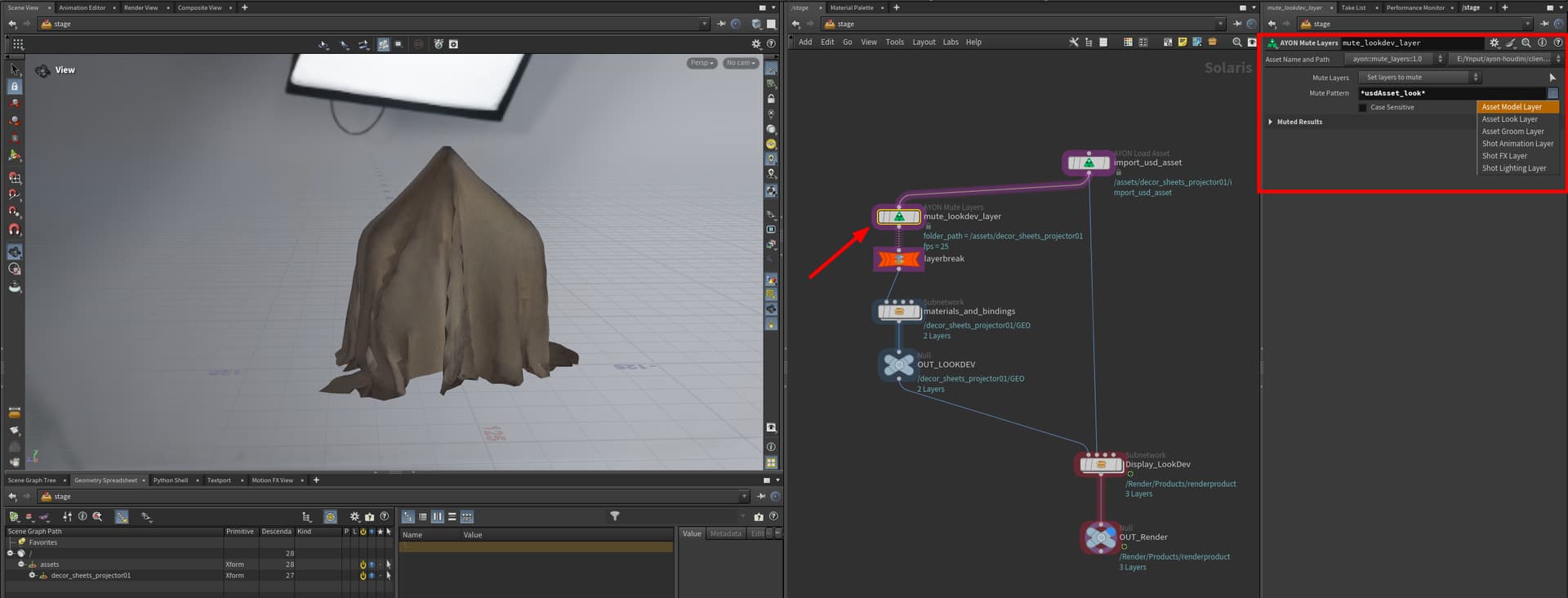Click the search magnifier in network editor toolbar
The width and height of the screenshot is (1568, 598).
1236,42
